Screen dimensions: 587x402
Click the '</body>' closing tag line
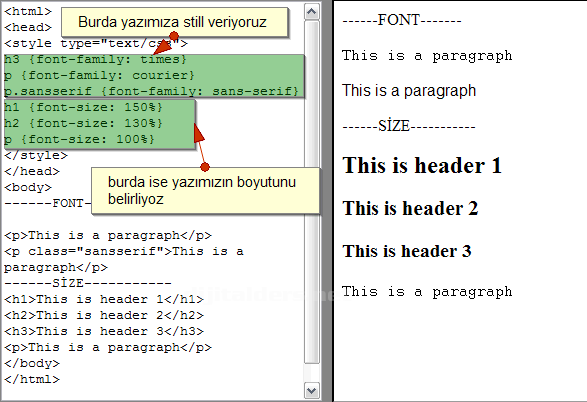[x=32, y=363]
